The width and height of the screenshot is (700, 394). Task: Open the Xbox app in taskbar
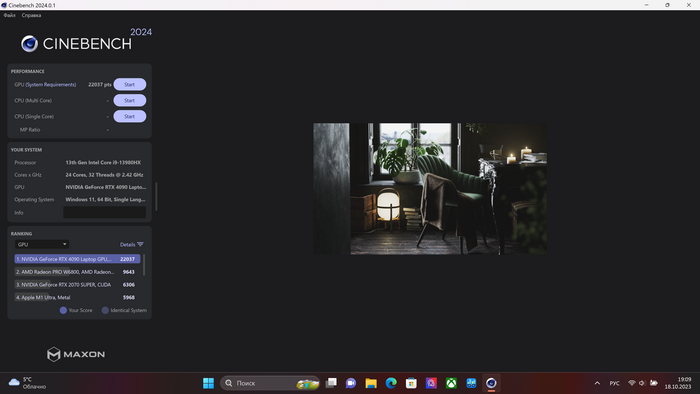point(451,383)
